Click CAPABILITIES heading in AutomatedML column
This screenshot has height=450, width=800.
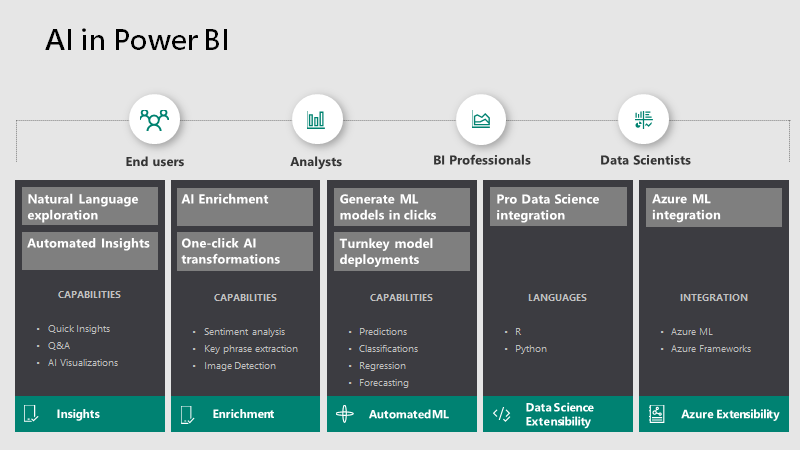coord(401,297)
